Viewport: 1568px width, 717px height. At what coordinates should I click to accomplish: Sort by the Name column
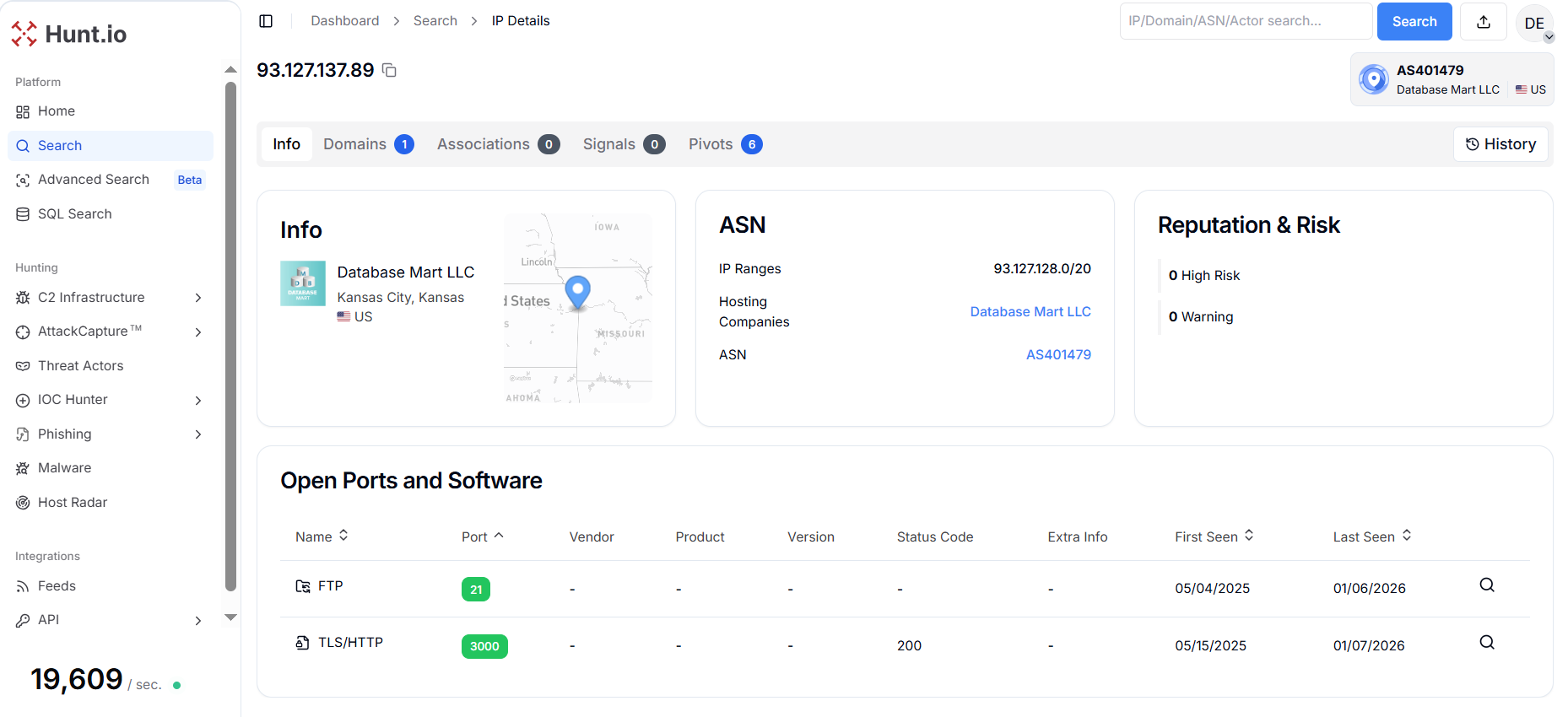point(322,536)
